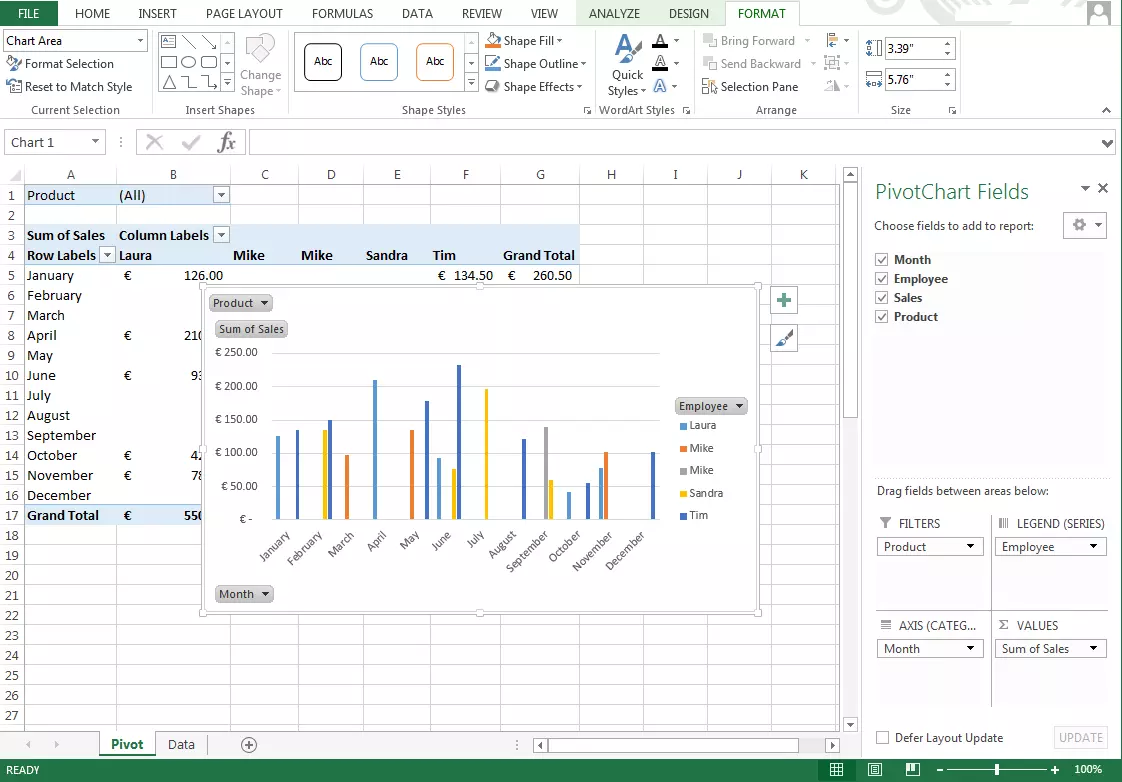
Task: Open the chart's Employee legend filter
Action: pos(711,406)
